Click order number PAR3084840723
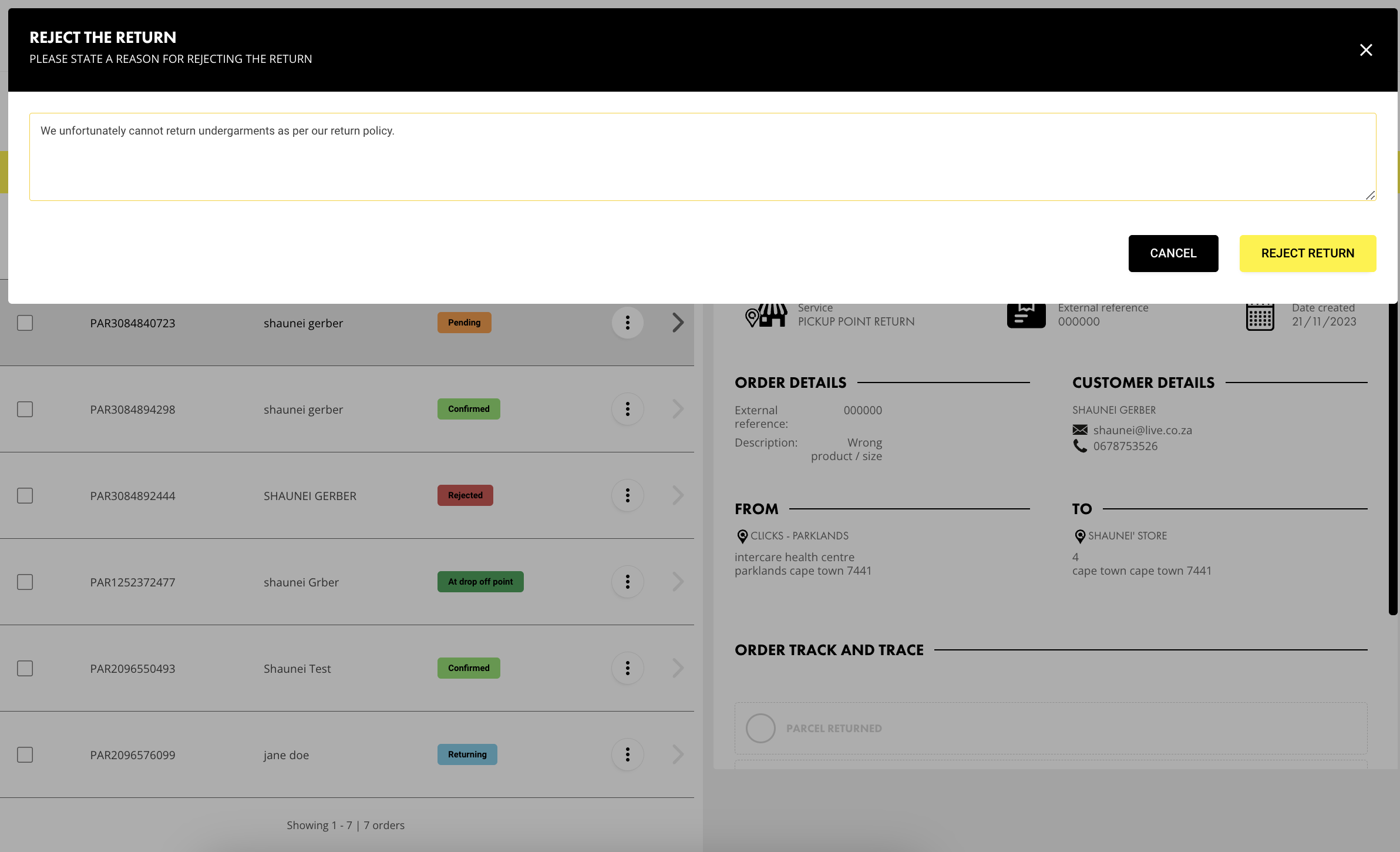This screenshot has width=1400, height=852. (133, 323)
